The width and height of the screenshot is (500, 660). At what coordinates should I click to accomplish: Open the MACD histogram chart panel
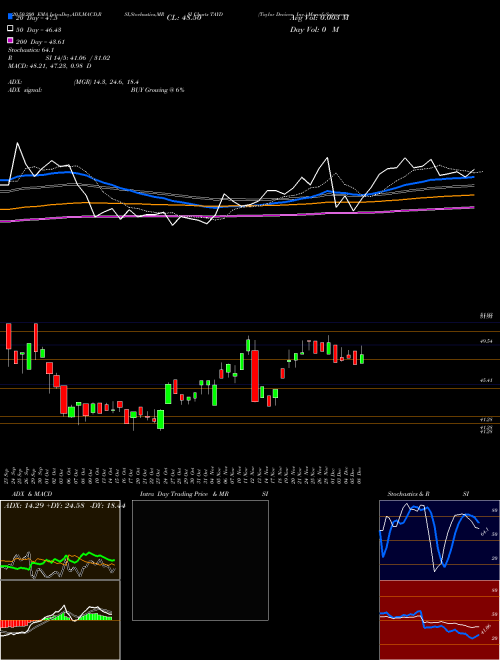point(60,620)
